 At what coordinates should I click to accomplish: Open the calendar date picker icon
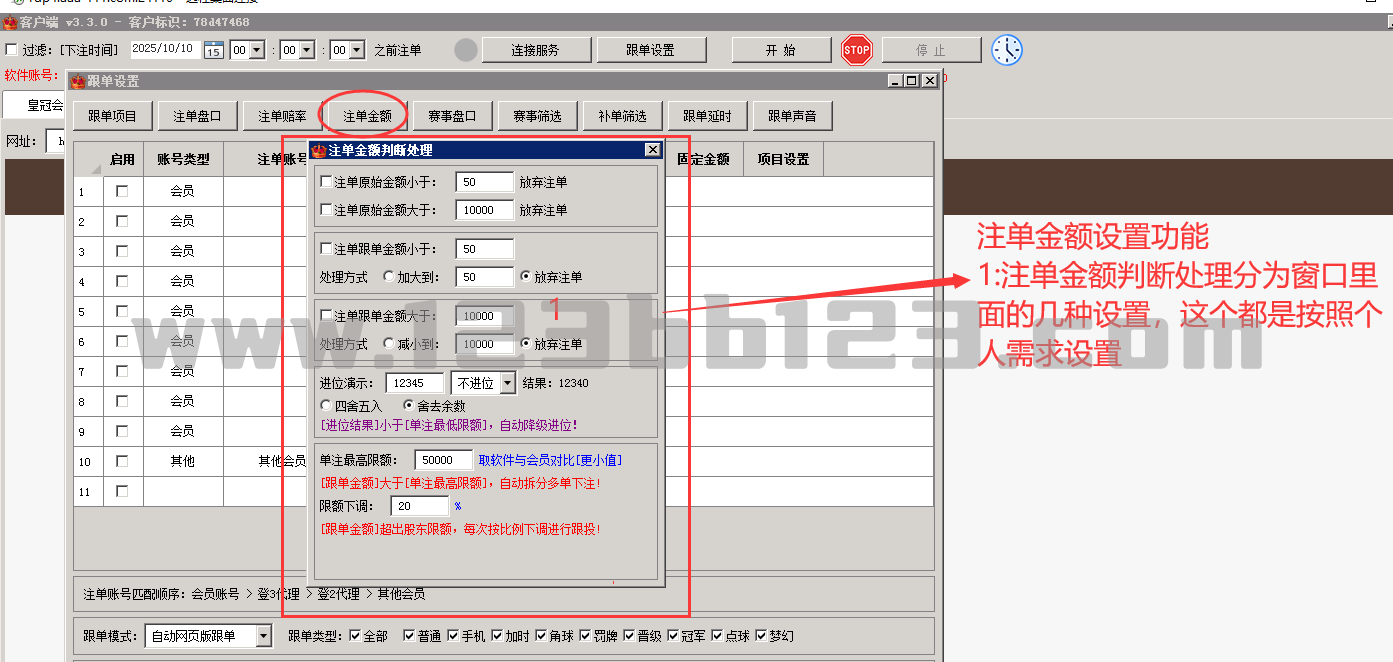pyautogui.click(x=213, y=50)
